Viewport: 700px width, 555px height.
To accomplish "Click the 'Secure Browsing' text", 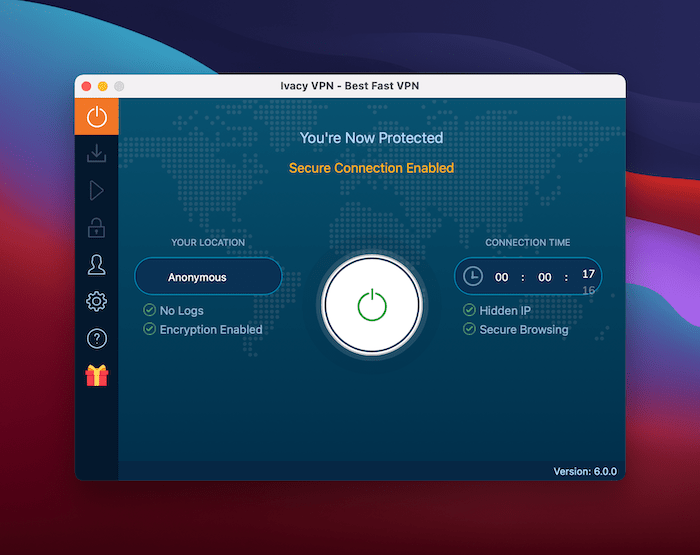I will point(524,330).
